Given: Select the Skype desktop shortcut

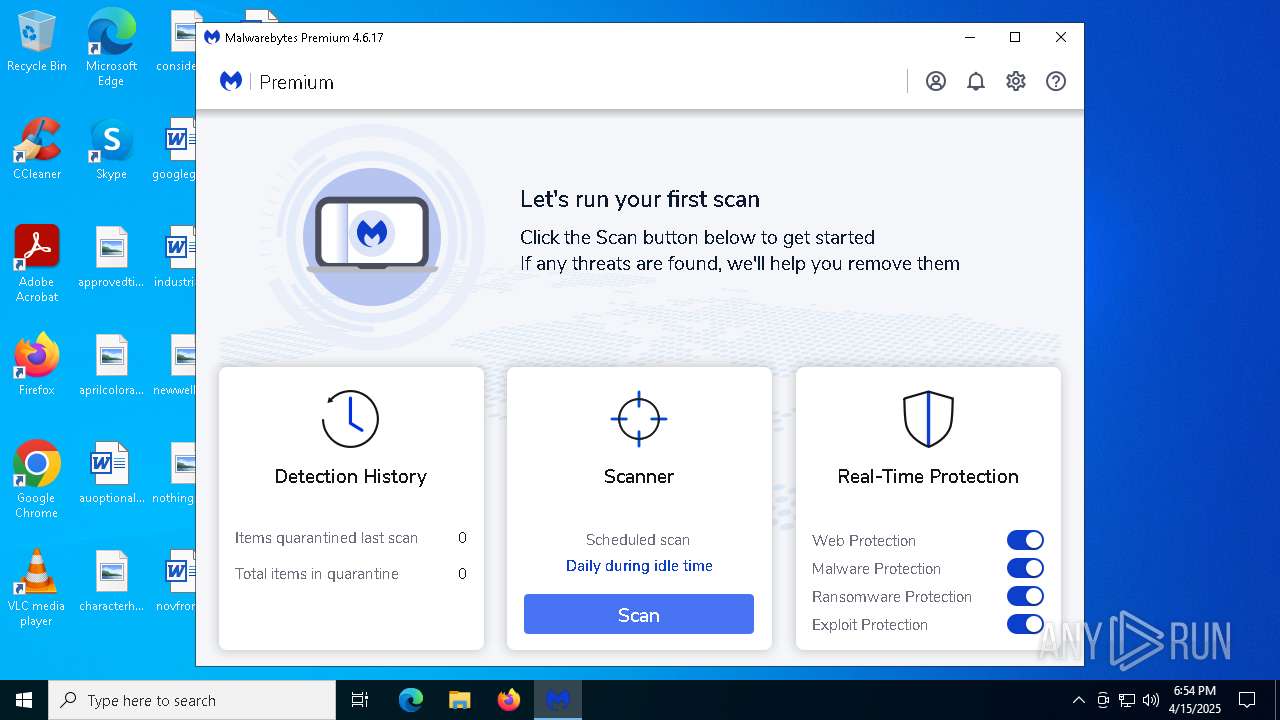Looking at the screenshot, I should click(111, 150).
